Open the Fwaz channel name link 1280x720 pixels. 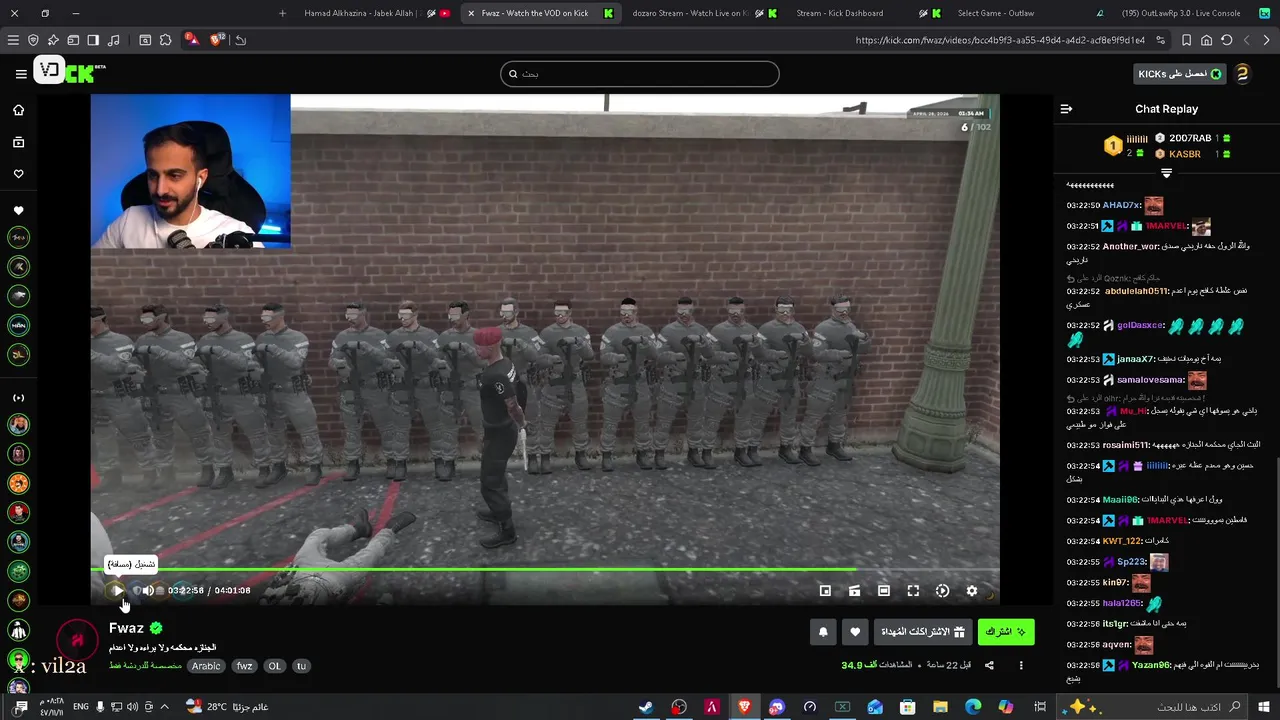126,628
